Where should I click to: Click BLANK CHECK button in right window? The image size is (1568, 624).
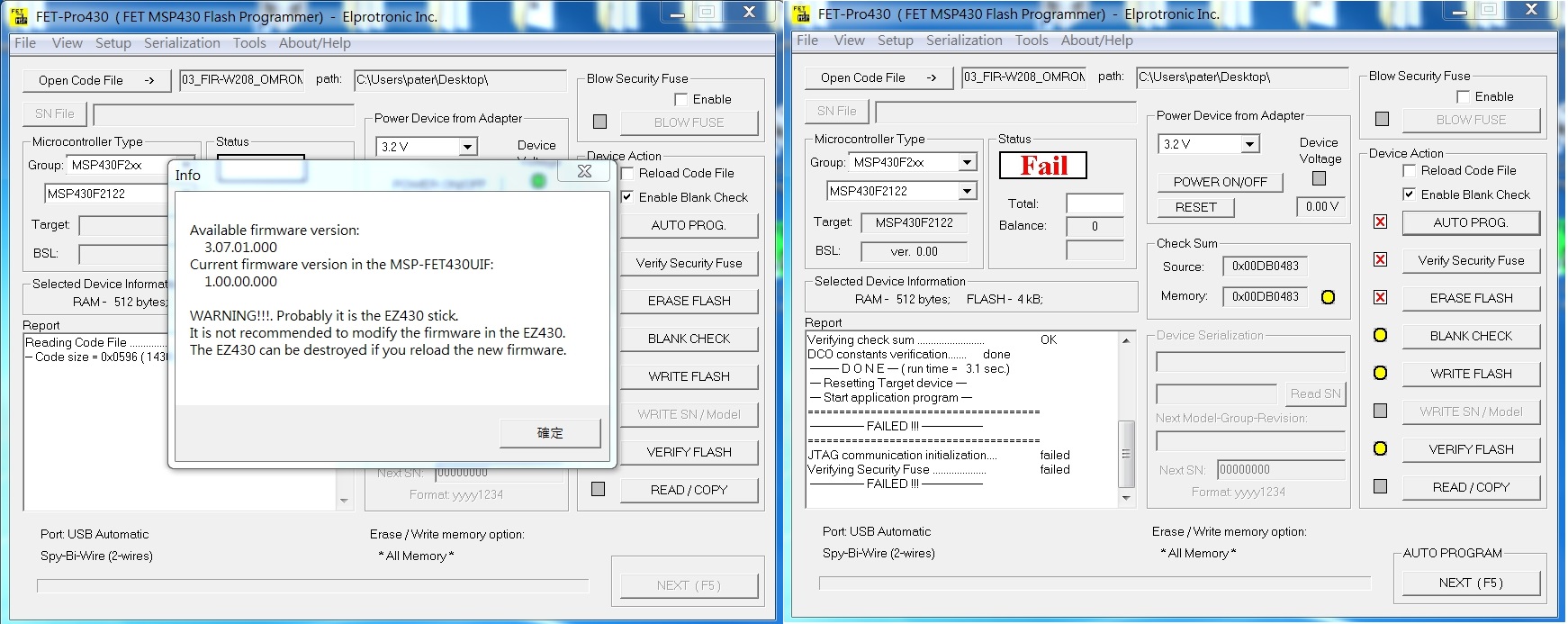coord(1470,336)
